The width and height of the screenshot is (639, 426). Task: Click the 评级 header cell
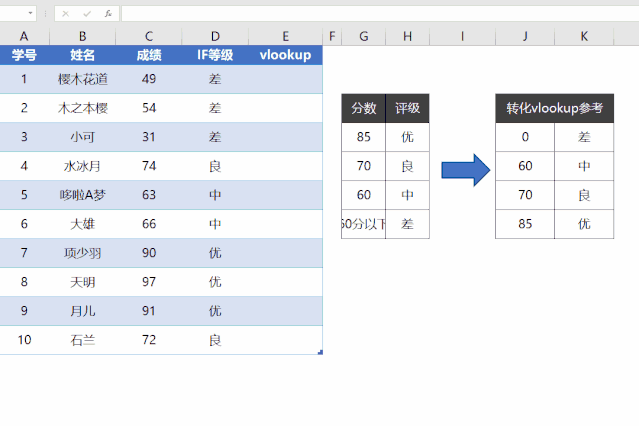coord(407,109)
